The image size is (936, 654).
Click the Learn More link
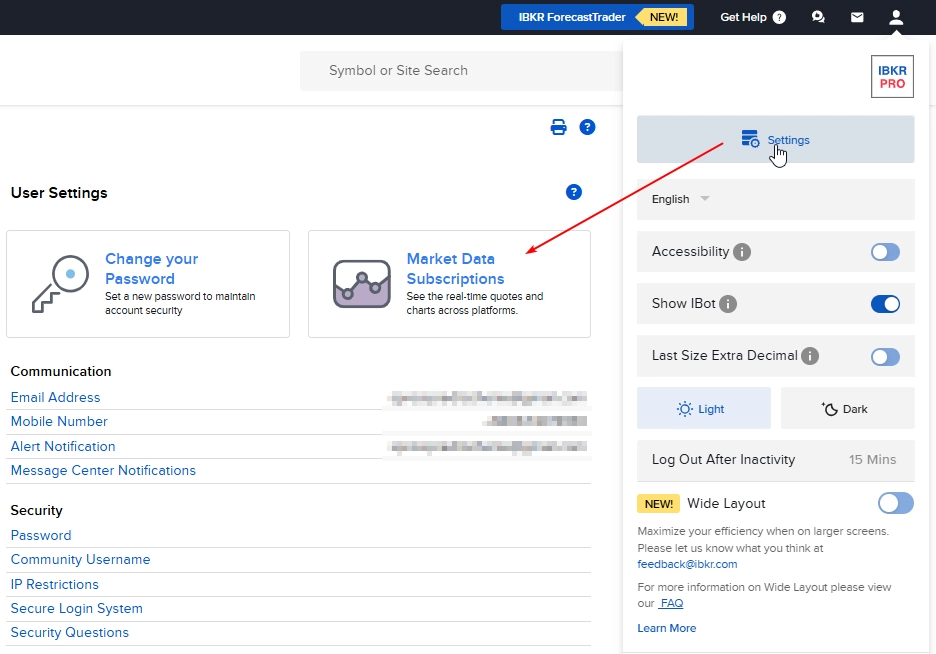point(666,627)
